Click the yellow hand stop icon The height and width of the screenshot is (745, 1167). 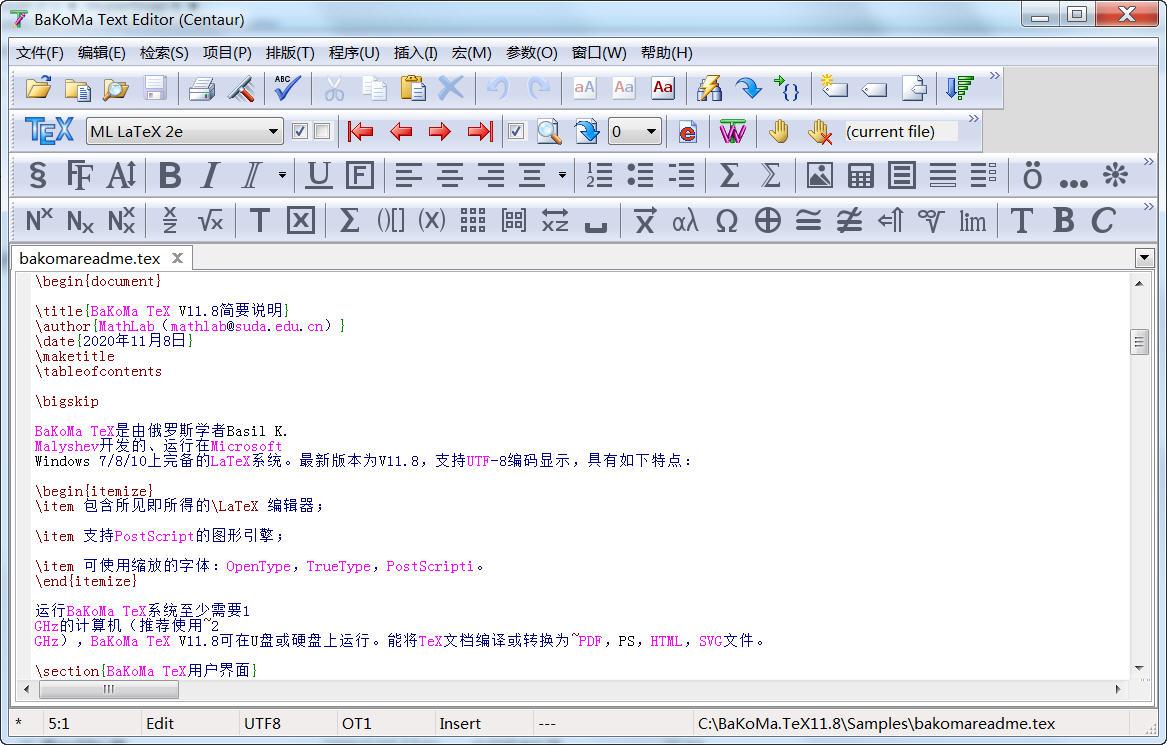point(778,132)
